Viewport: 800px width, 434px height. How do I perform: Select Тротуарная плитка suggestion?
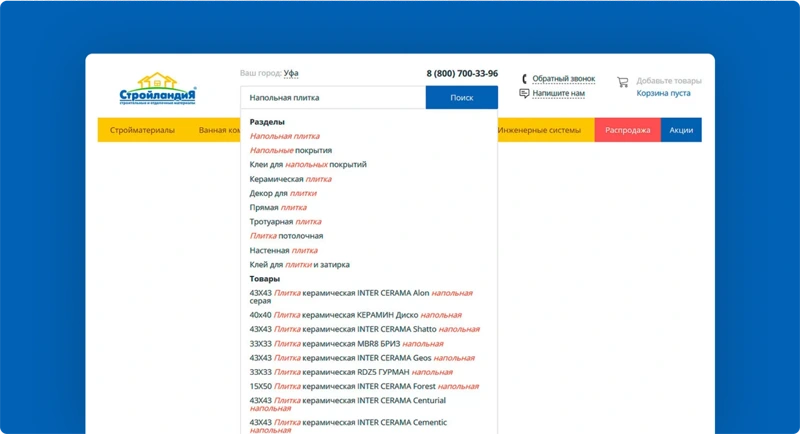[285, 222]
